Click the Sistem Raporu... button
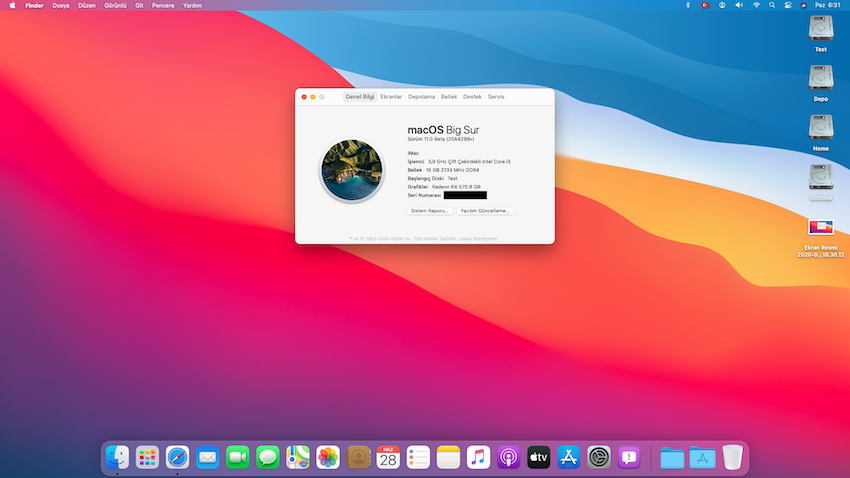This screenshot has width=850, height=478. tap(430, 211)
